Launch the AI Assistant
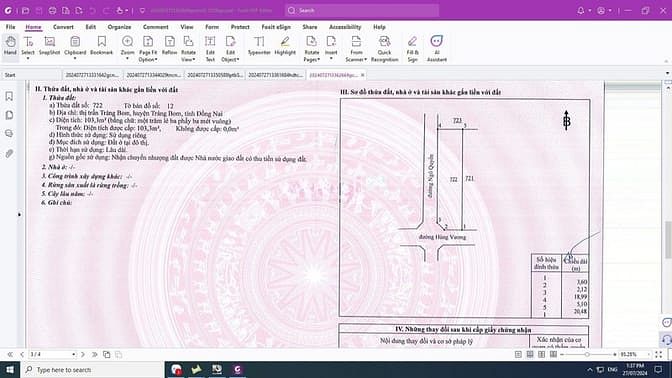The height and width of the screenshot is (378, 672). pos(437,48)
